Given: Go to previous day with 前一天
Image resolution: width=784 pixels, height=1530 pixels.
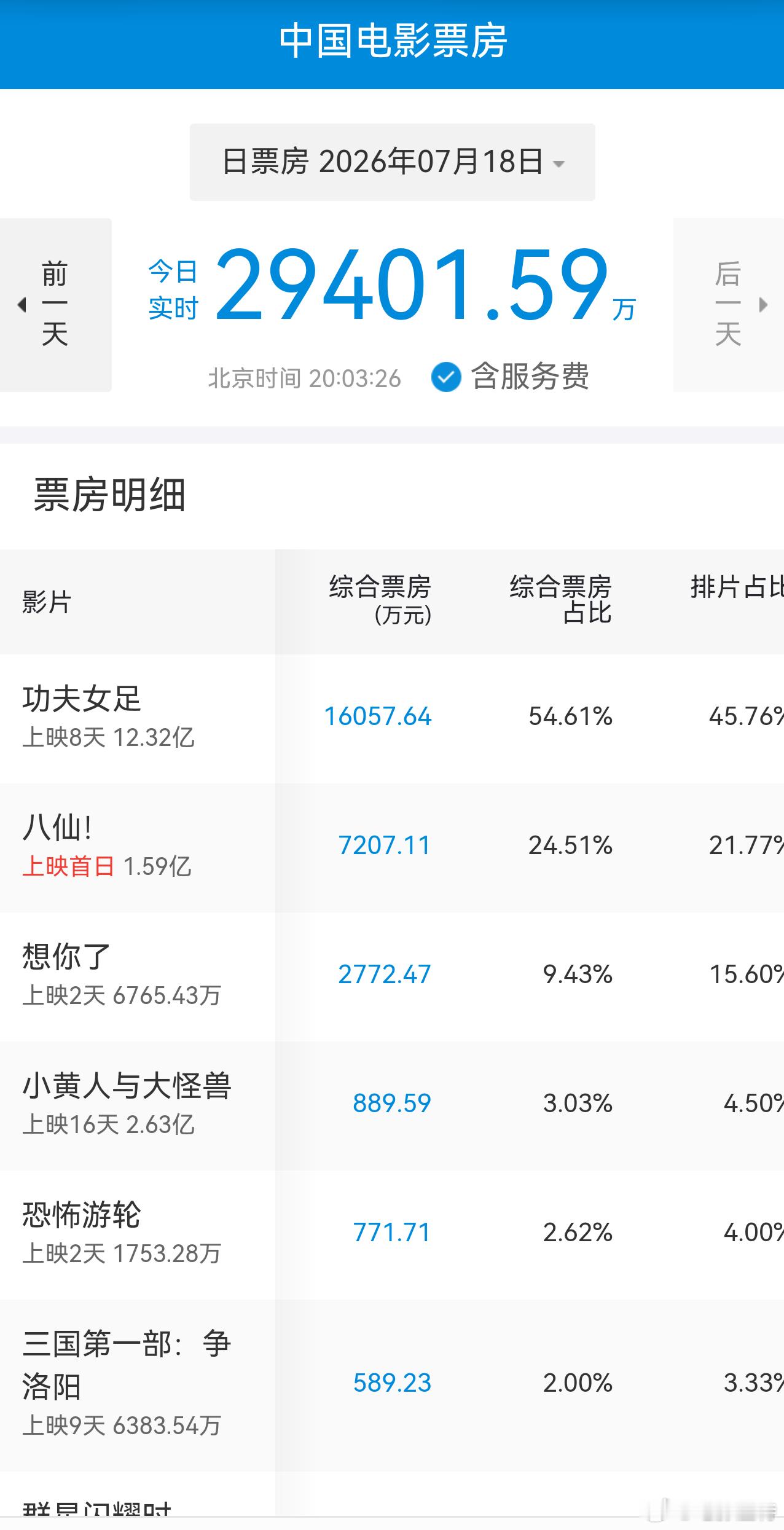Looking at the screenshot, I should click(x=55, y=305).
